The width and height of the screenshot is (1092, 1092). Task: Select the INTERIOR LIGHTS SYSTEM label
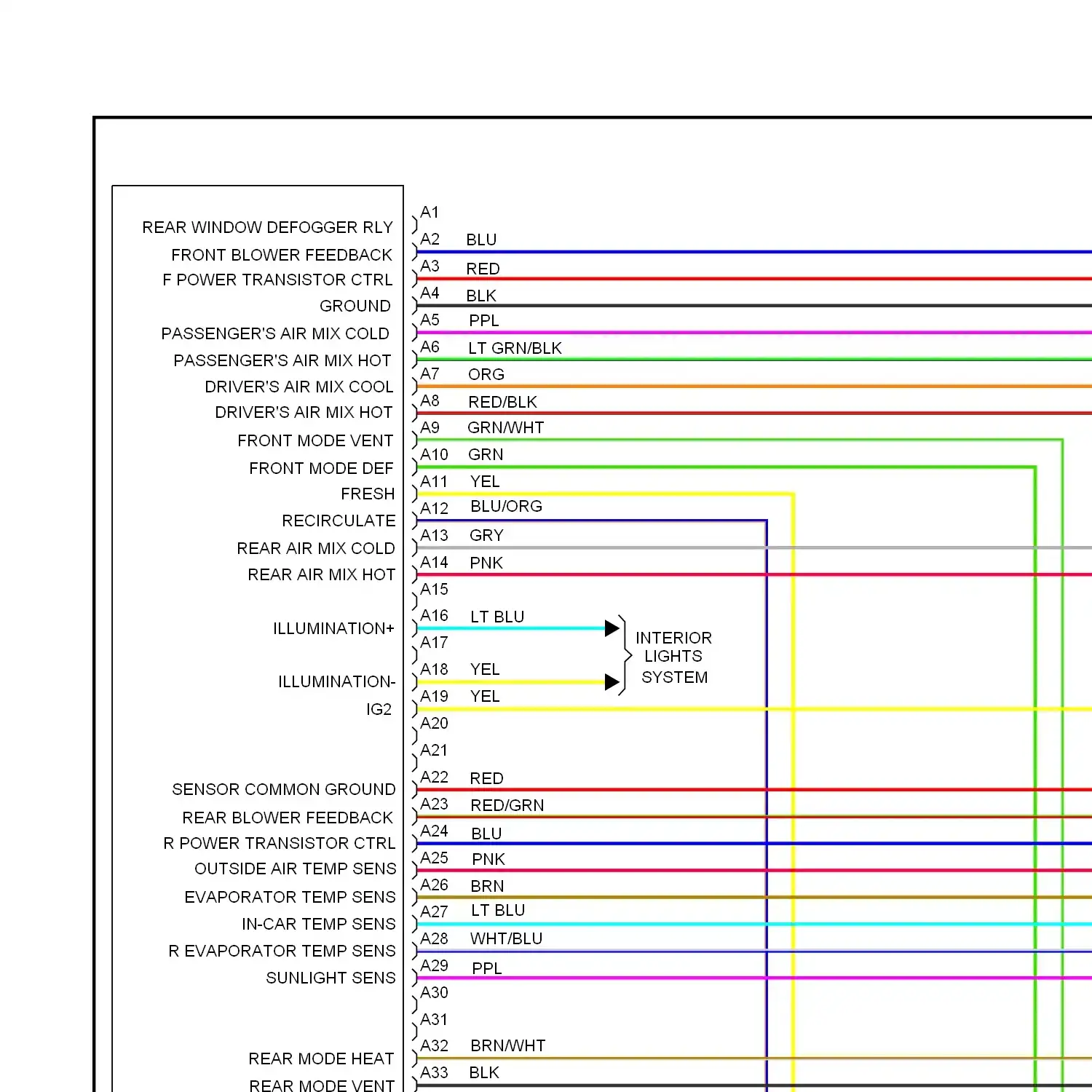[673, 657]
